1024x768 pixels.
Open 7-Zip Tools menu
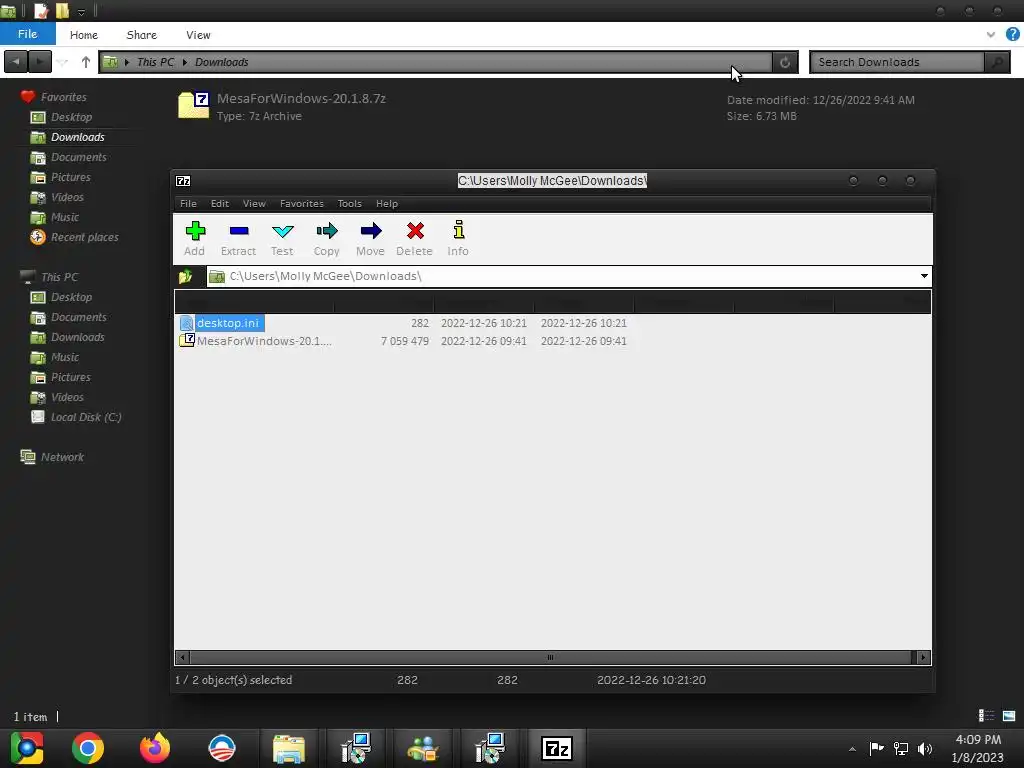(x=349, y=204)
